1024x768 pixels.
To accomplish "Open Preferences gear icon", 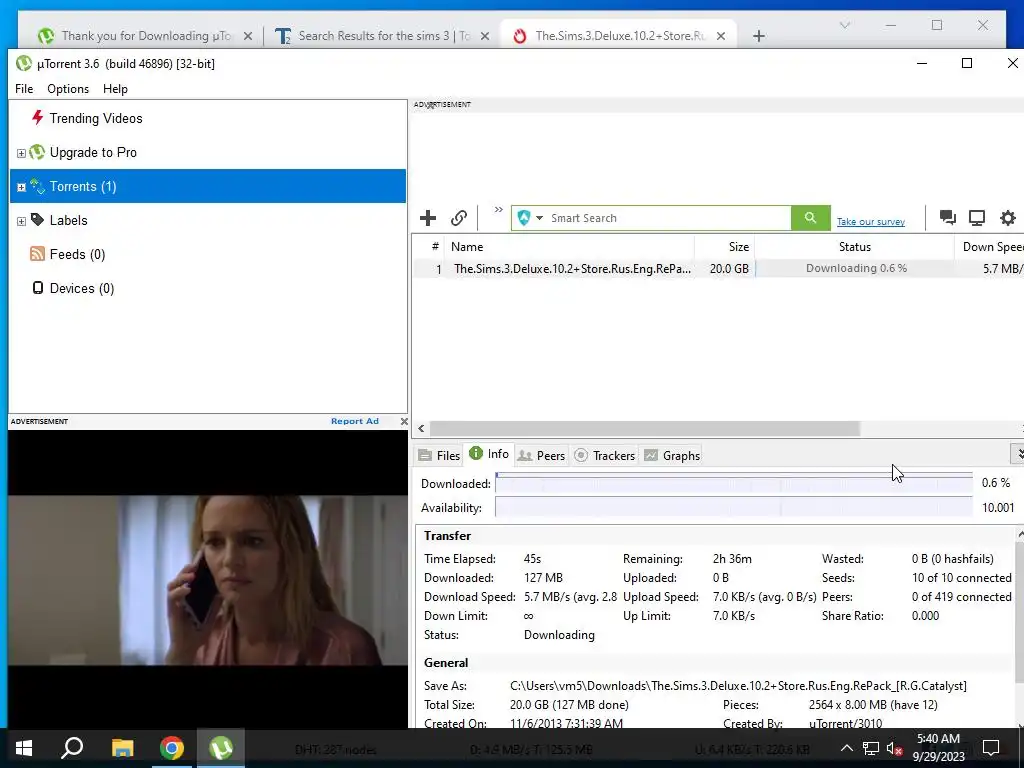I will 1008,217.
